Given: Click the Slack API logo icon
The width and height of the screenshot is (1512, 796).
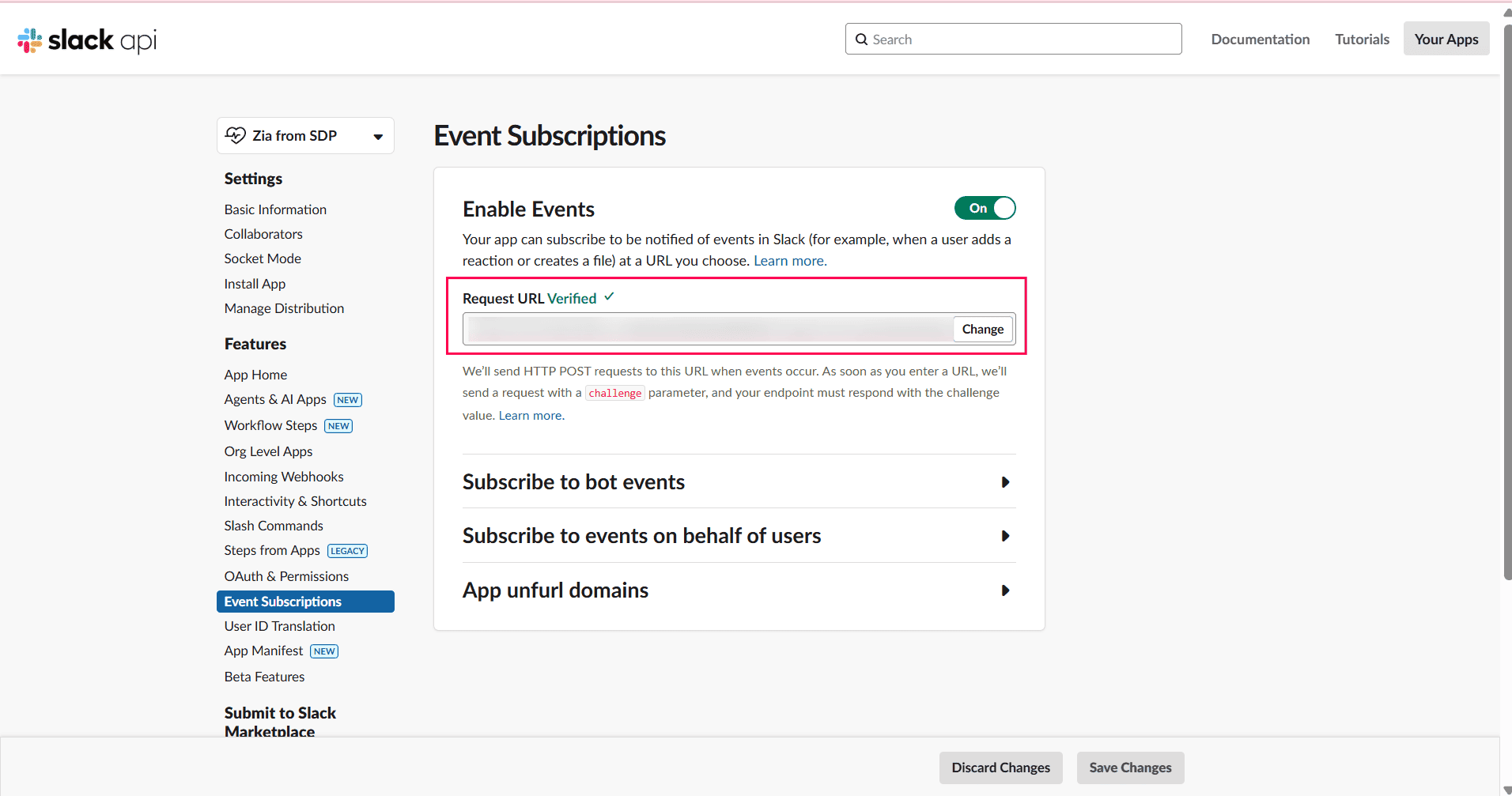Looking at the screenshot, I should tap(30, 40).
